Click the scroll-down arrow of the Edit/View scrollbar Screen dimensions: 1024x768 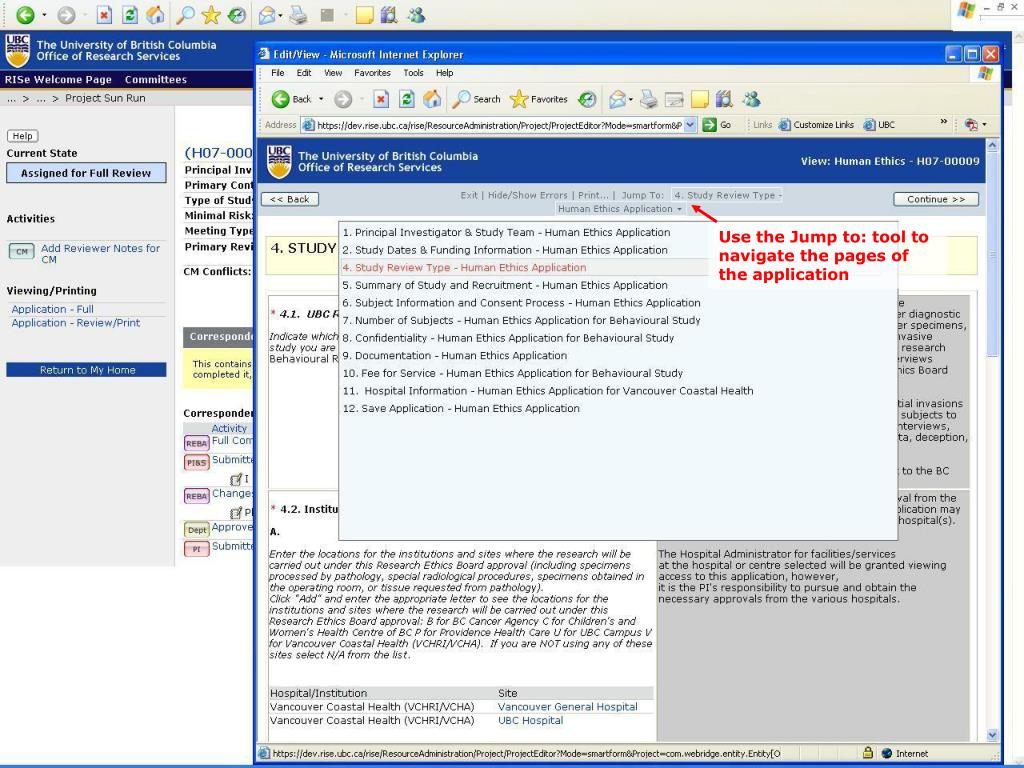tap(992, 735)
